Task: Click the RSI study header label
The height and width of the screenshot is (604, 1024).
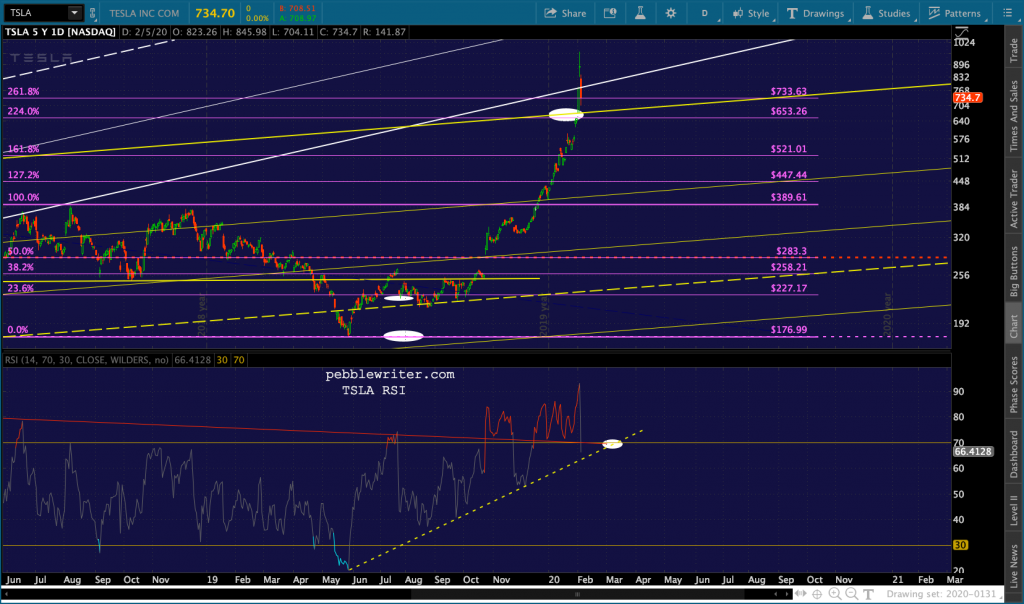Action: coord(87,360)
